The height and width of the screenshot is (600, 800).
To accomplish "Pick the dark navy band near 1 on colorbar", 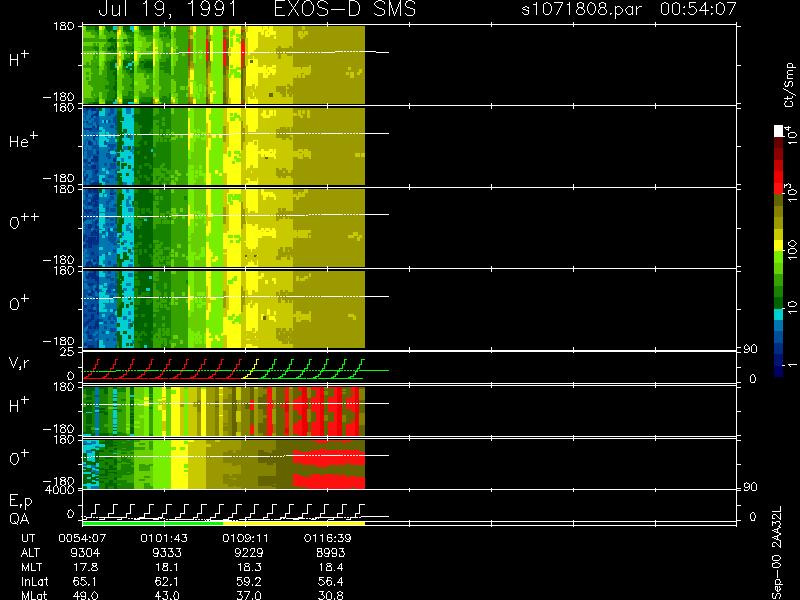I will coord(779,370).
